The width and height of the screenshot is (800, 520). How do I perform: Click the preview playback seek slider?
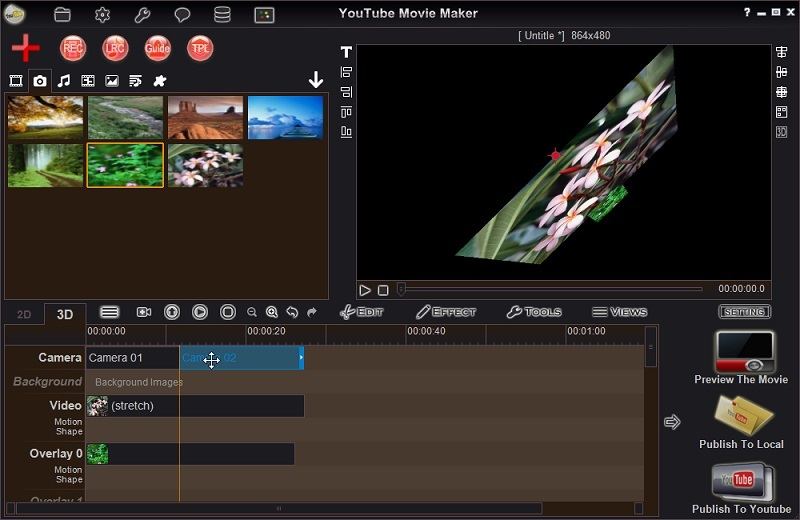(x=550, y=290)
